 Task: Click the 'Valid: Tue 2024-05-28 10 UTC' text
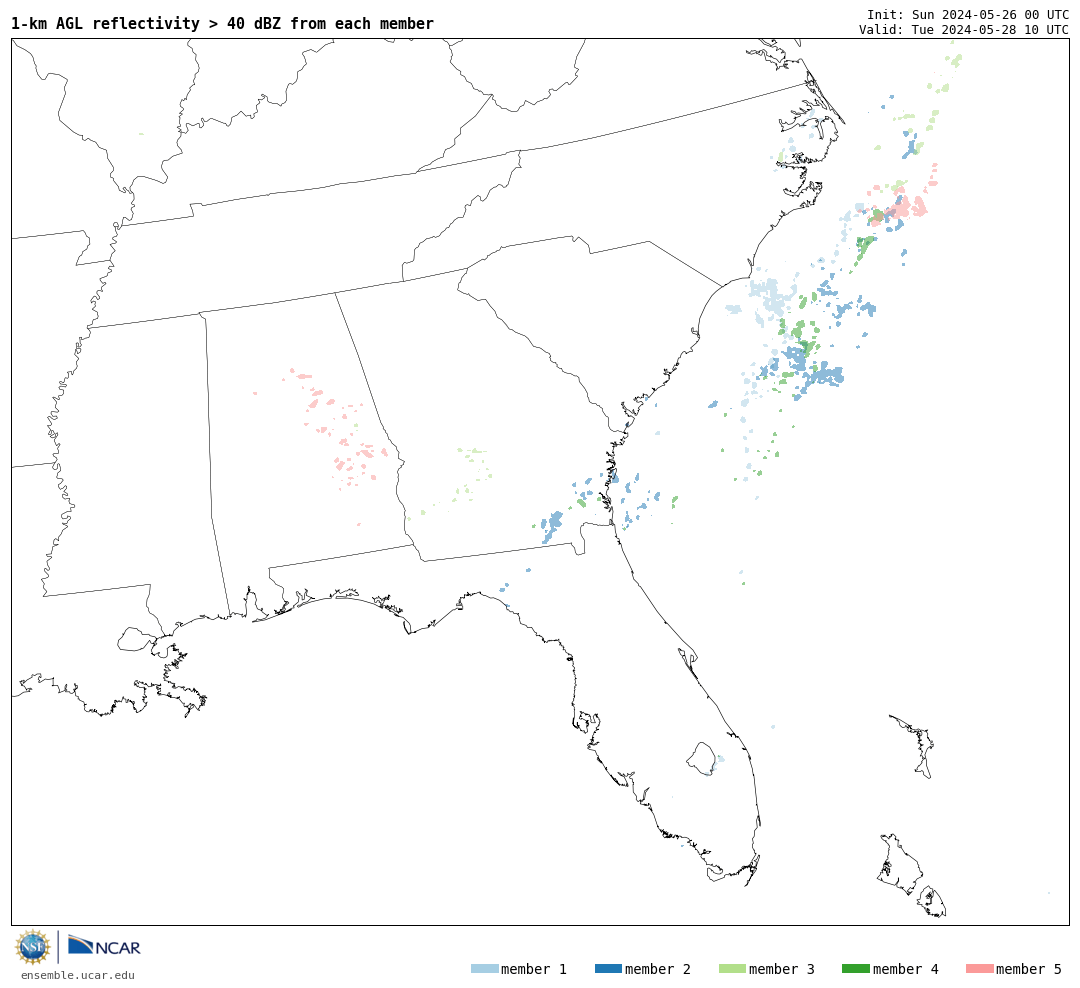(964, 30)
